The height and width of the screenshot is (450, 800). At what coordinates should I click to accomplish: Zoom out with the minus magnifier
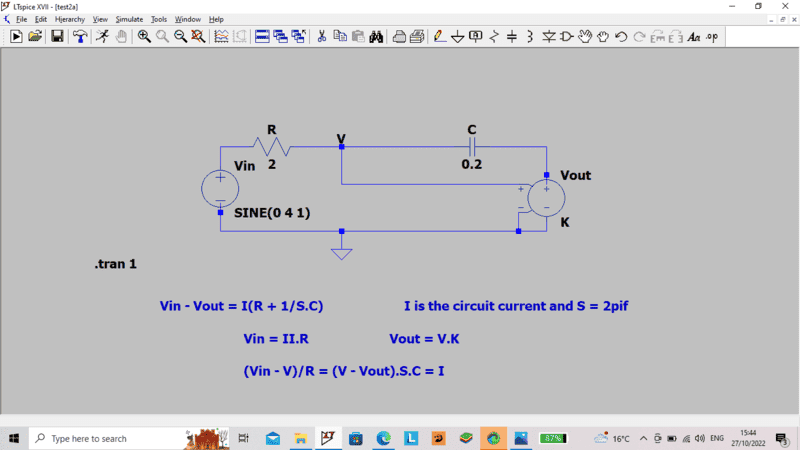180,37
